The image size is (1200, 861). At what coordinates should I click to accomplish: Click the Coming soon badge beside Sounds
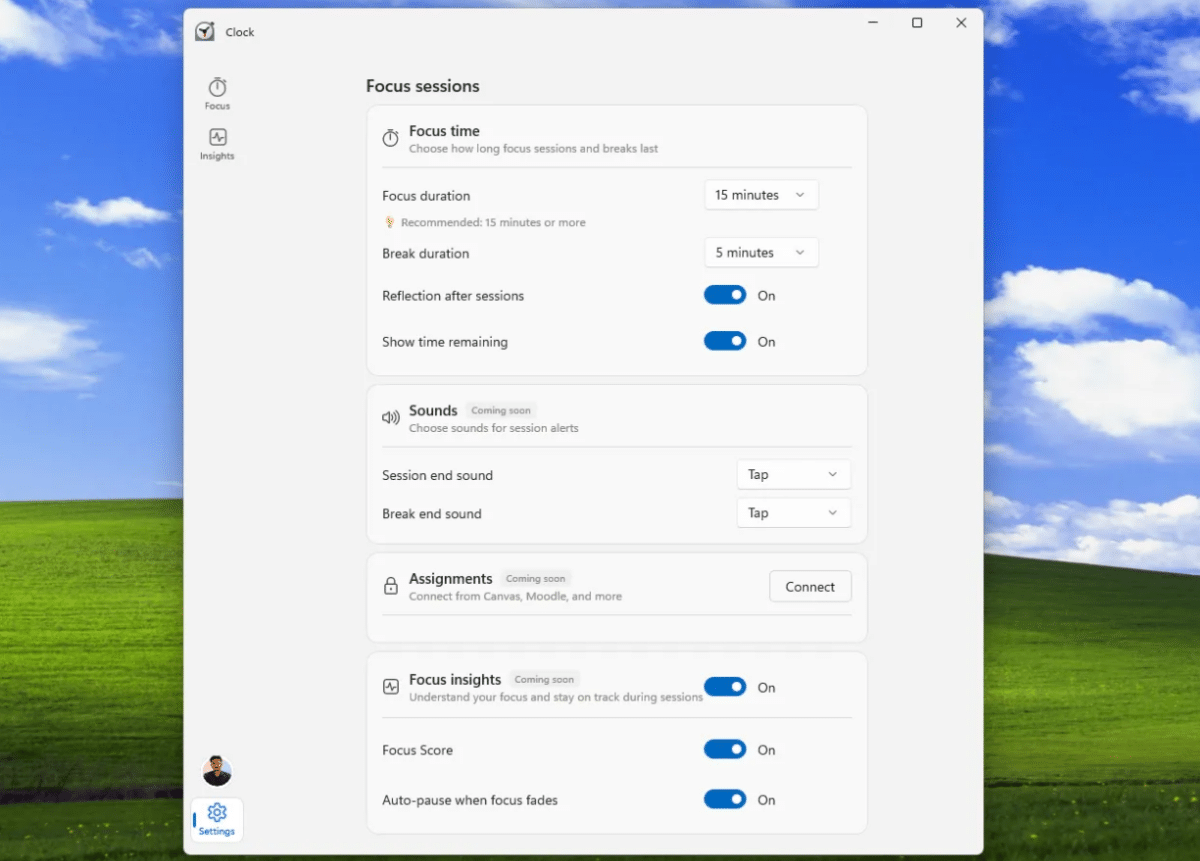click(x=501, y=411)
